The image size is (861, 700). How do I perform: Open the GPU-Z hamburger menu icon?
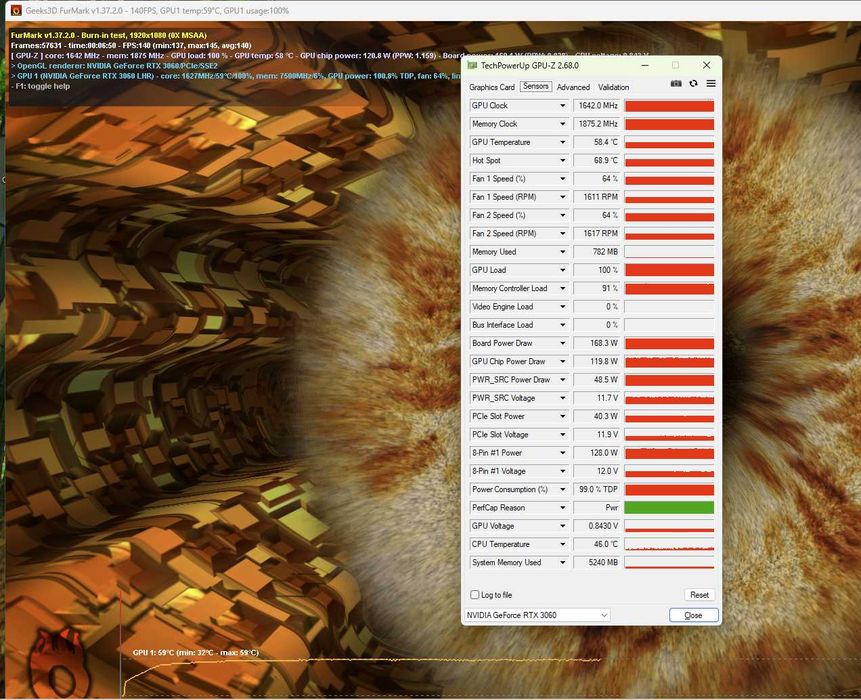click(x=711, y=83)
